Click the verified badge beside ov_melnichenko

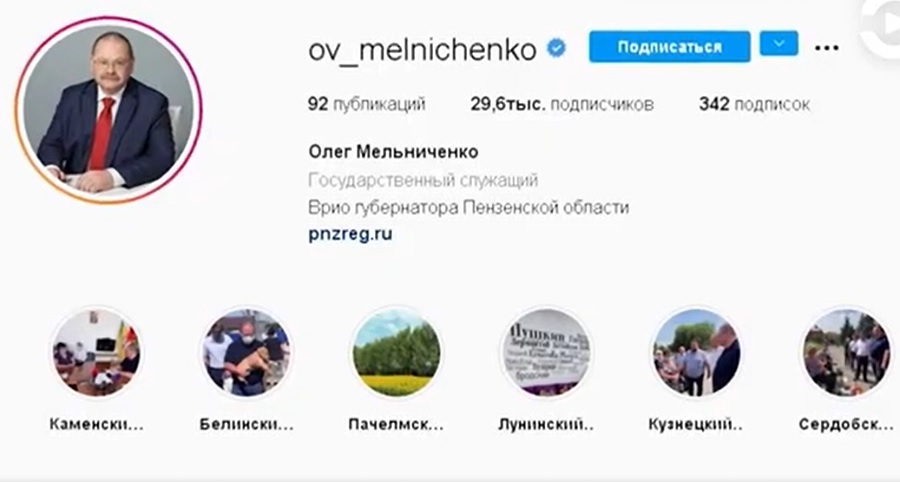click(556, 48)
